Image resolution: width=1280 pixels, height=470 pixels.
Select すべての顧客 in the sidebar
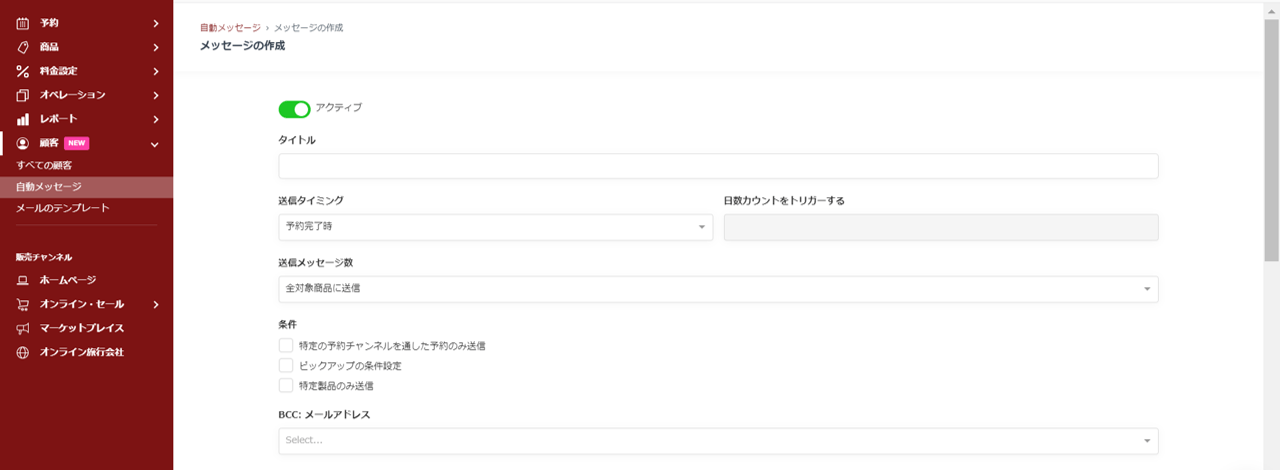44,165
